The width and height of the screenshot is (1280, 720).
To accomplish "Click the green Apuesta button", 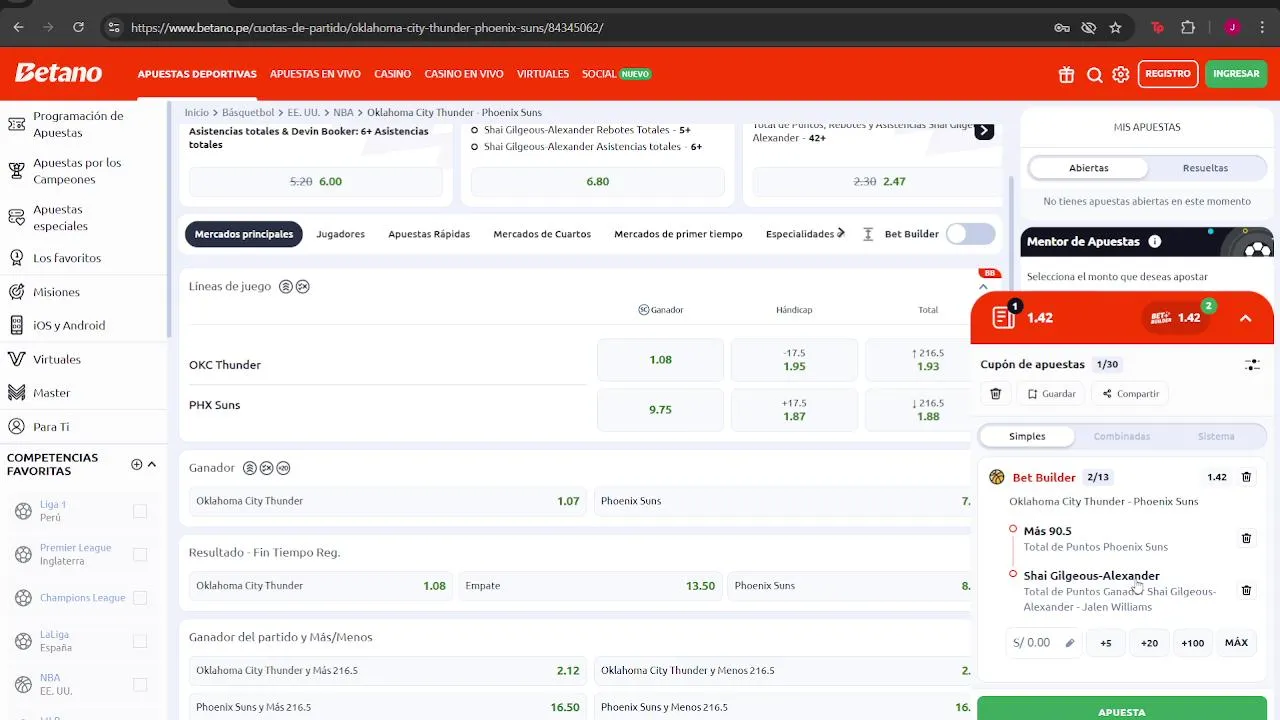I will (x=1122, y=708).
